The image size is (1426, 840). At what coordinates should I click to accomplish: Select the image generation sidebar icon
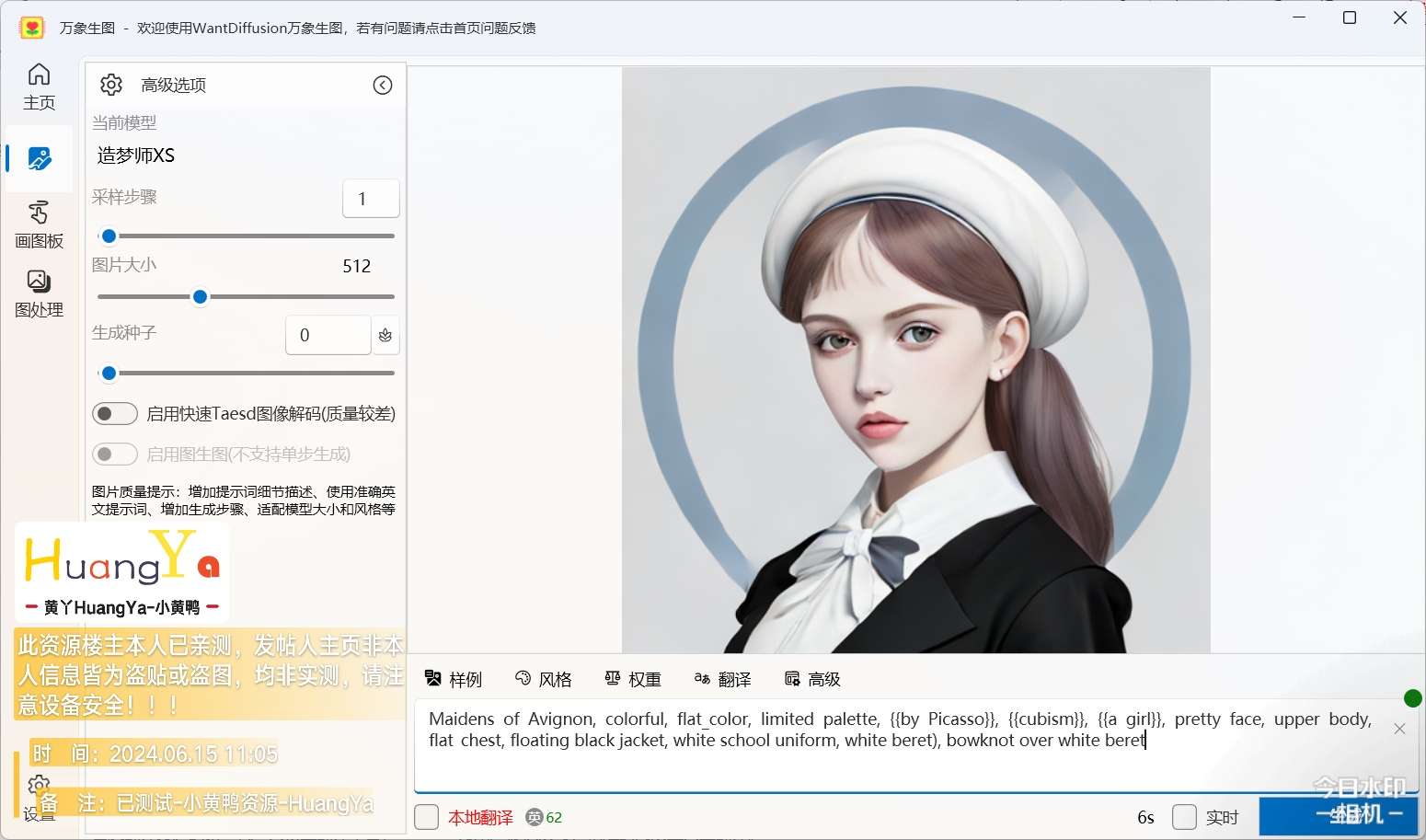(39, 158)
